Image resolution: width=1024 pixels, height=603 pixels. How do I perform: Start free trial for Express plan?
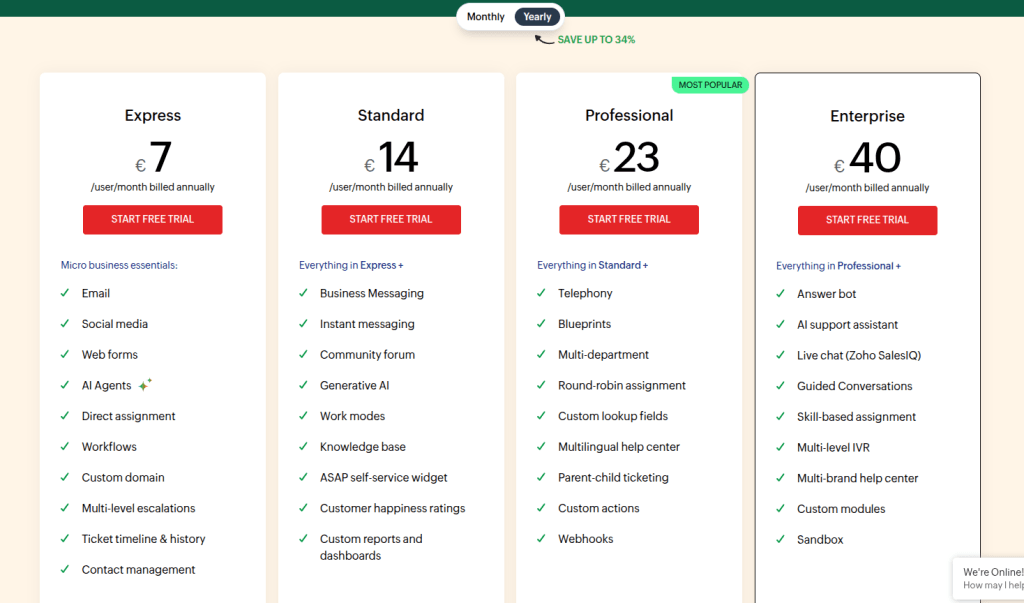pos(153,220)
